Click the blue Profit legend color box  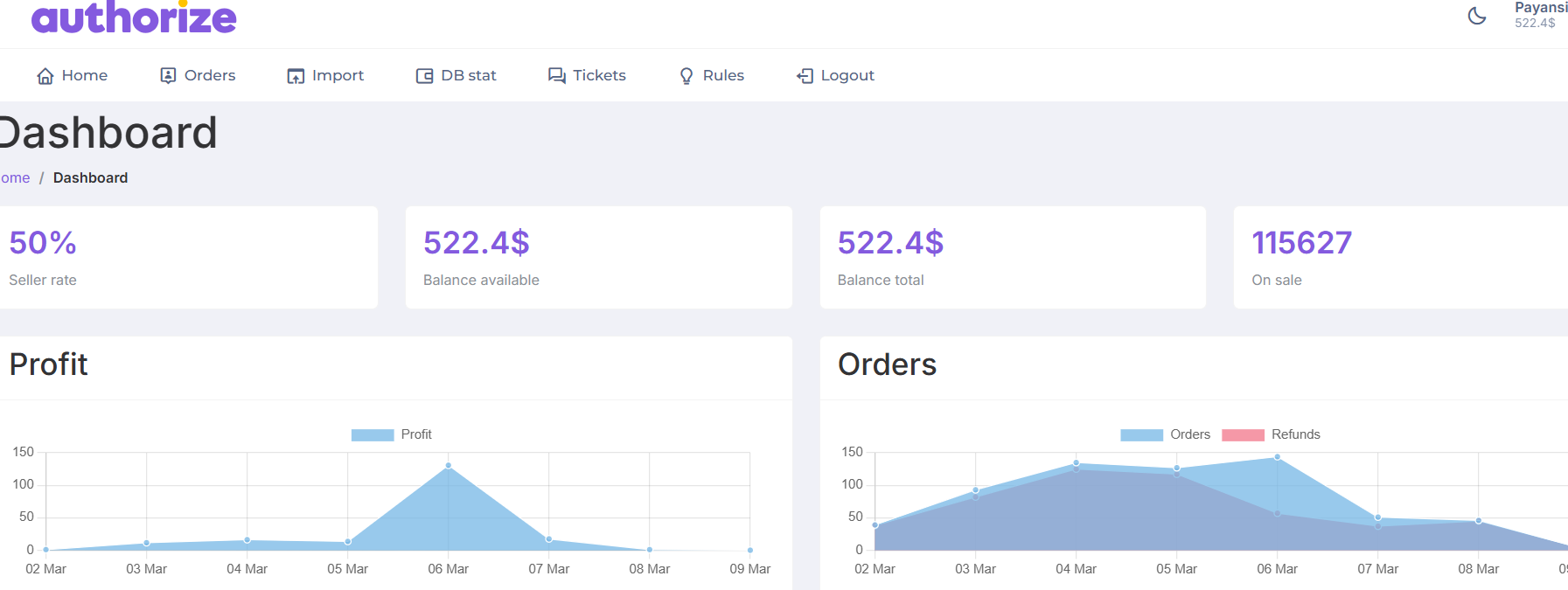[373, 435]
